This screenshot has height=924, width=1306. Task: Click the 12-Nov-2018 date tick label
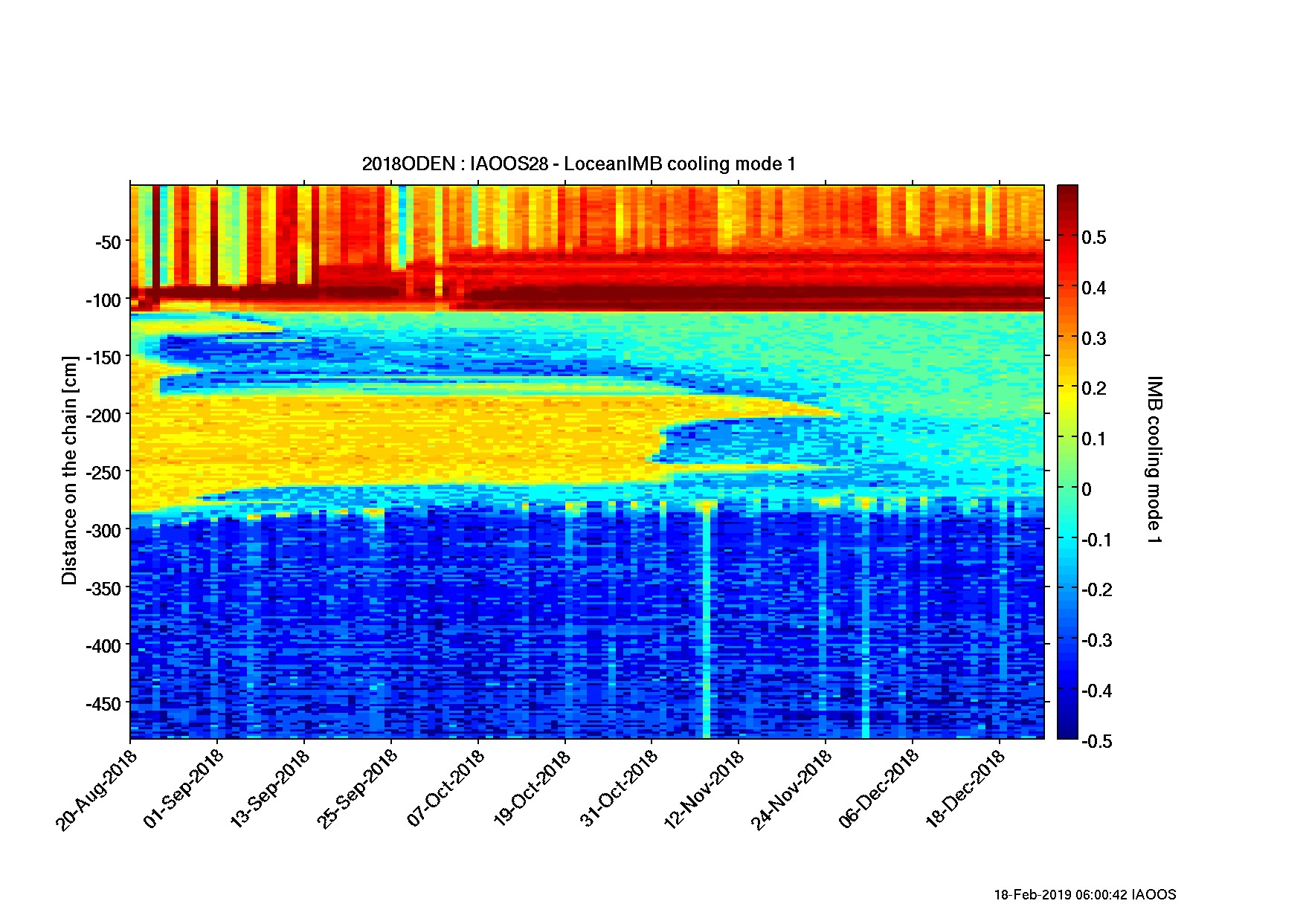pyautogui.click(x=704, y=789)
